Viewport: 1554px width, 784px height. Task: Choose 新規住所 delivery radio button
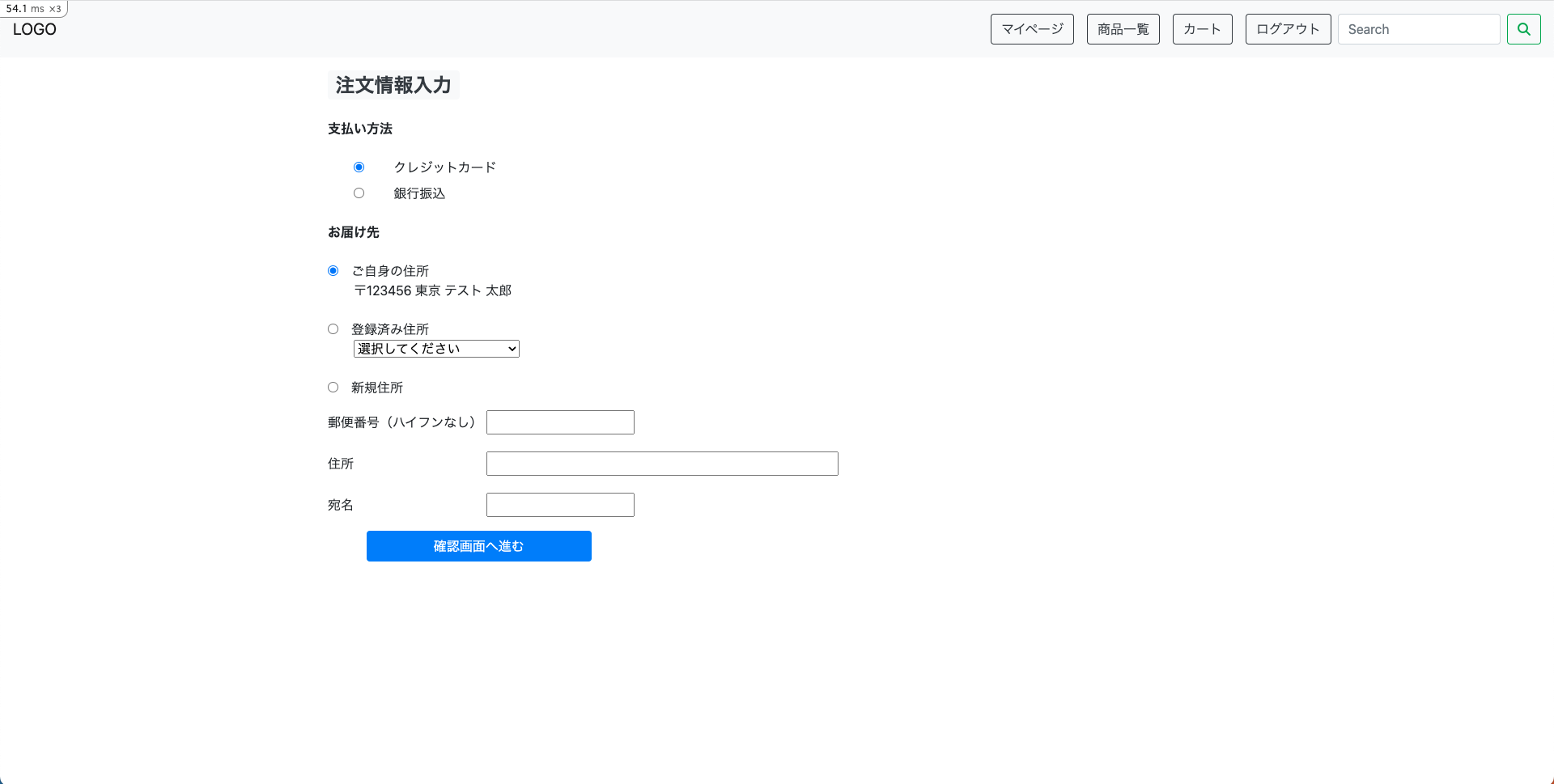pos(333,388)
